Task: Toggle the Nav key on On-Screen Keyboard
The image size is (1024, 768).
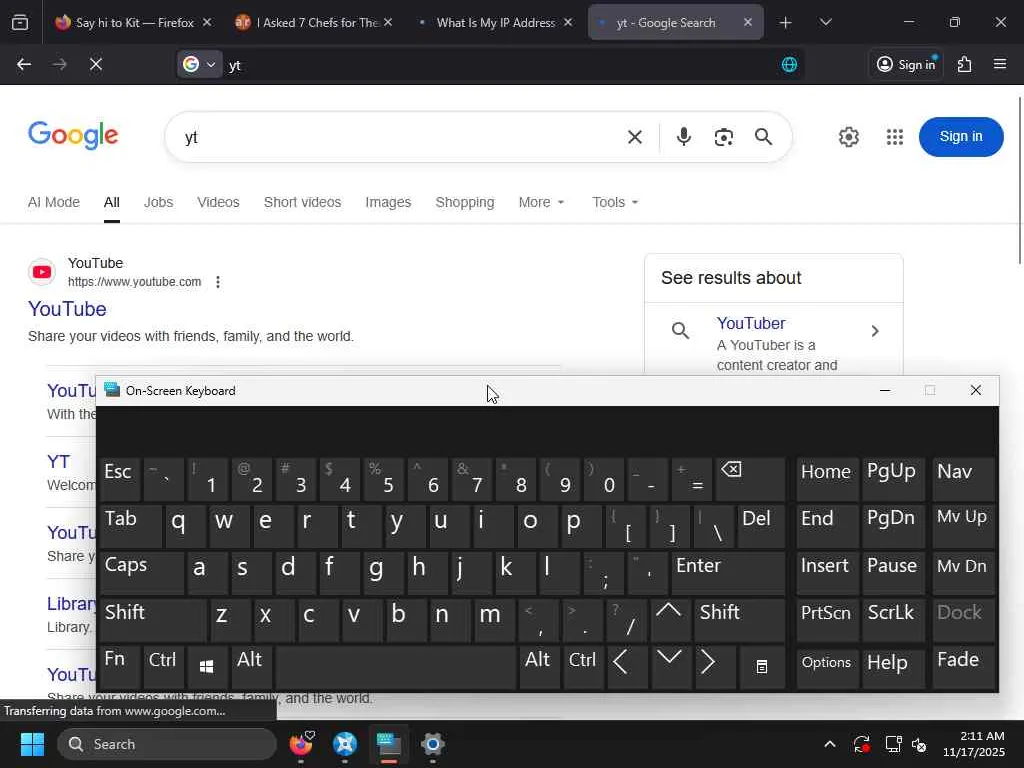Action: (963, 479)
